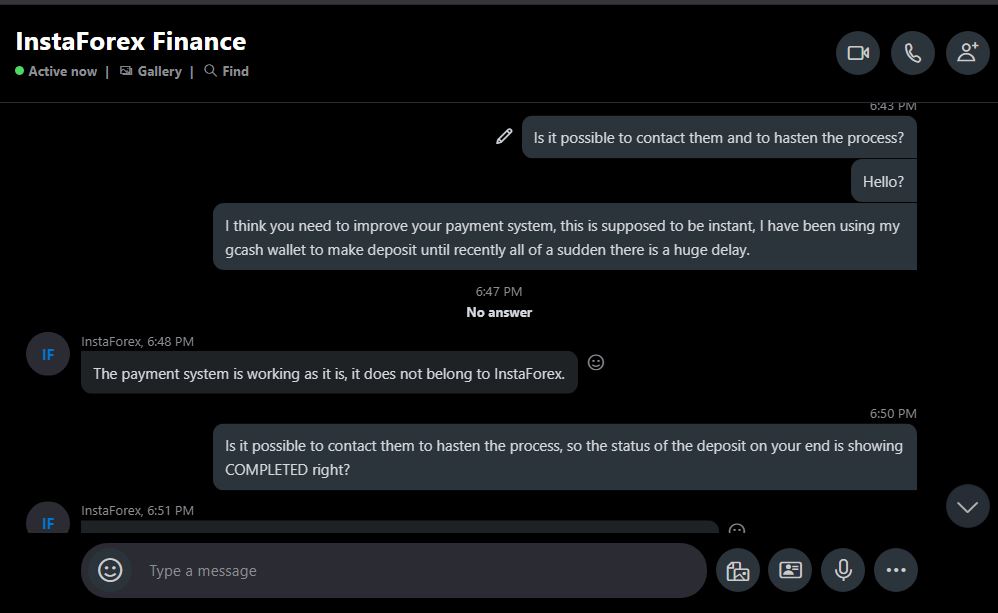Select the gcash wallet delay message
The width and height of the screenshot is (998, 613).
click(x=564, y=238)
